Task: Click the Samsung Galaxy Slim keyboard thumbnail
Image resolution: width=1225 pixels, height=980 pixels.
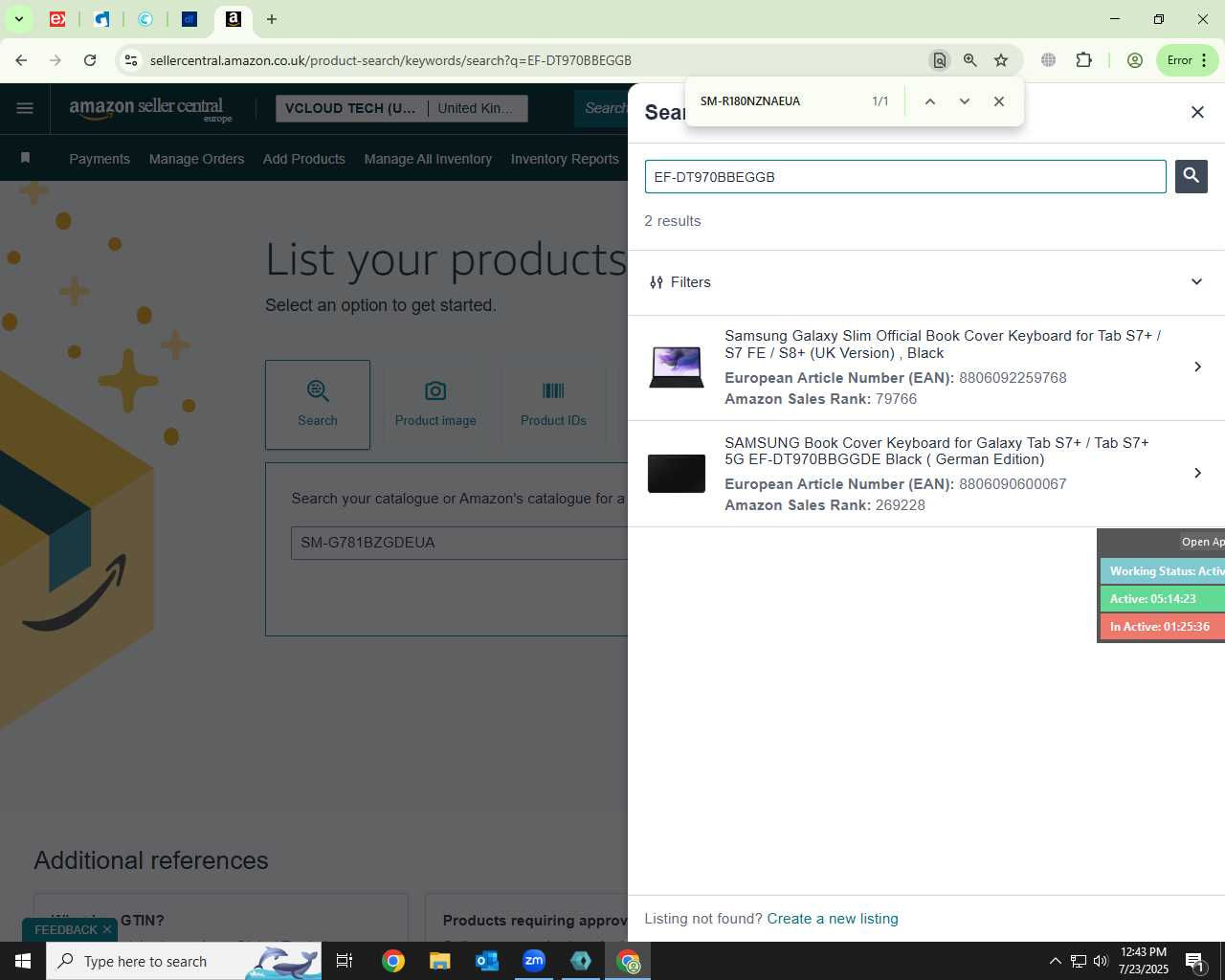Action: (677, 367)
